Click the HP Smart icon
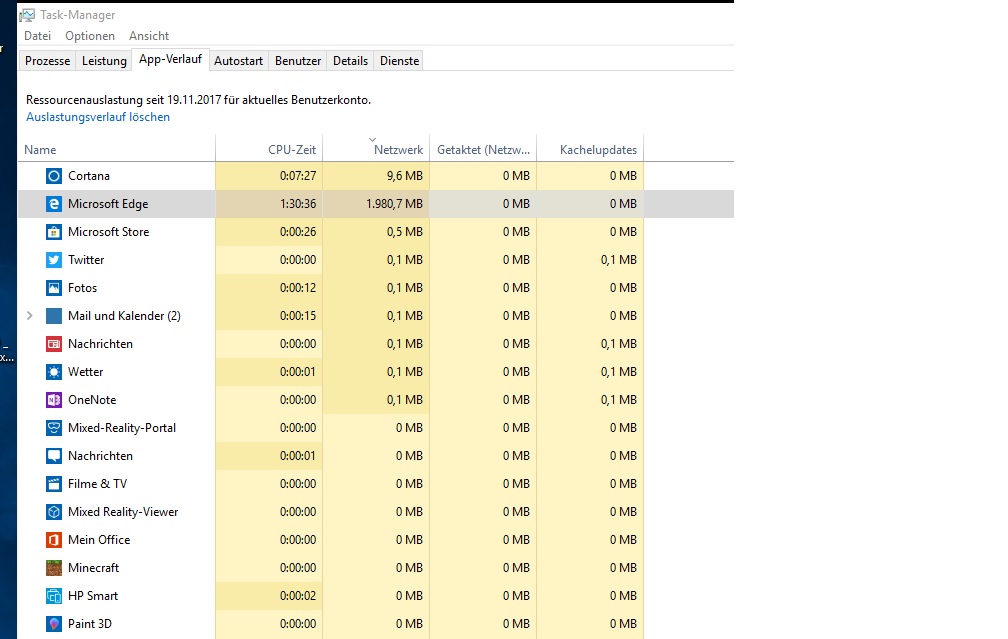Viewport: 1008px width, 639px height. point(54,596)
